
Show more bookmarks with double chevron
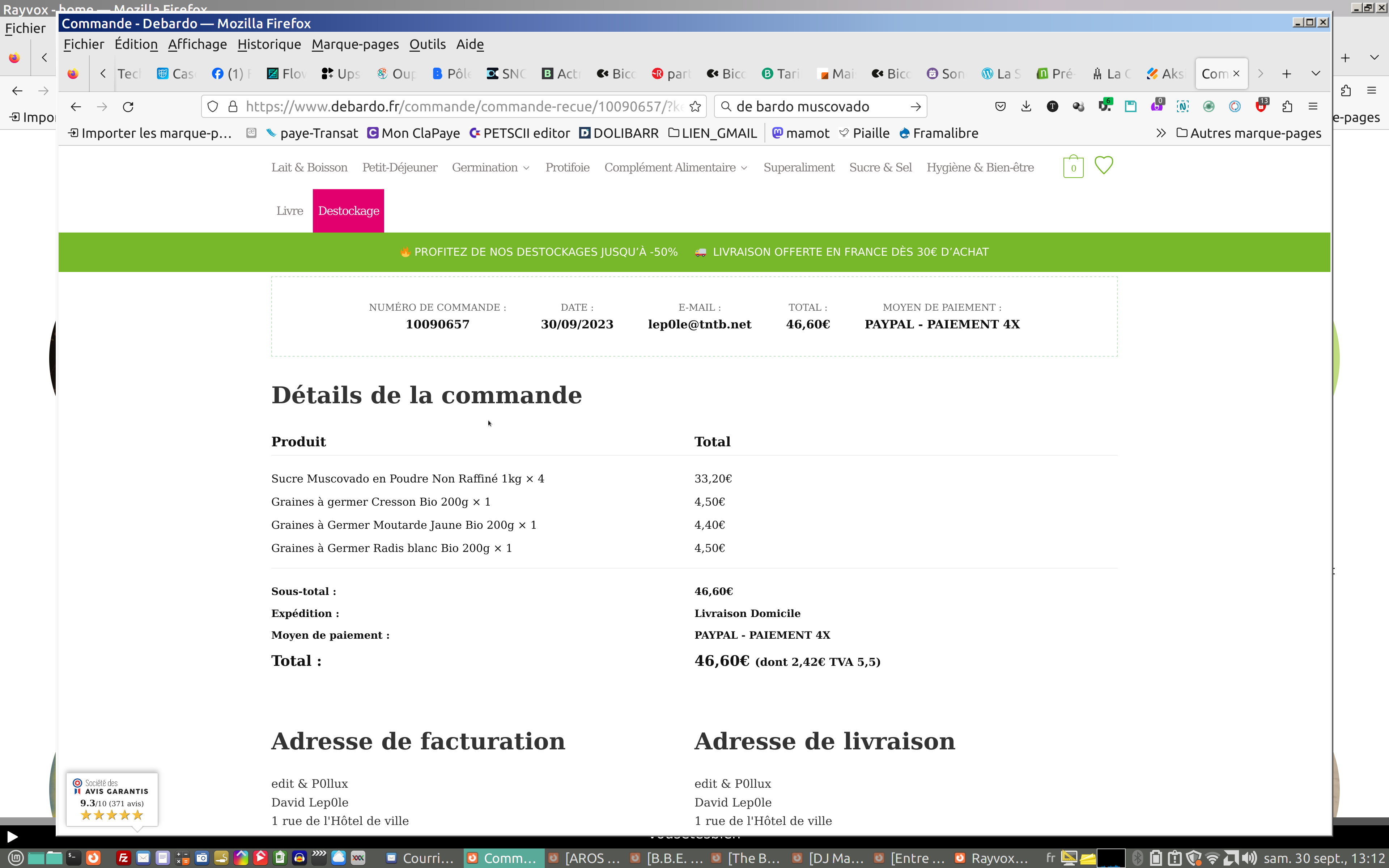point(1160,133)
